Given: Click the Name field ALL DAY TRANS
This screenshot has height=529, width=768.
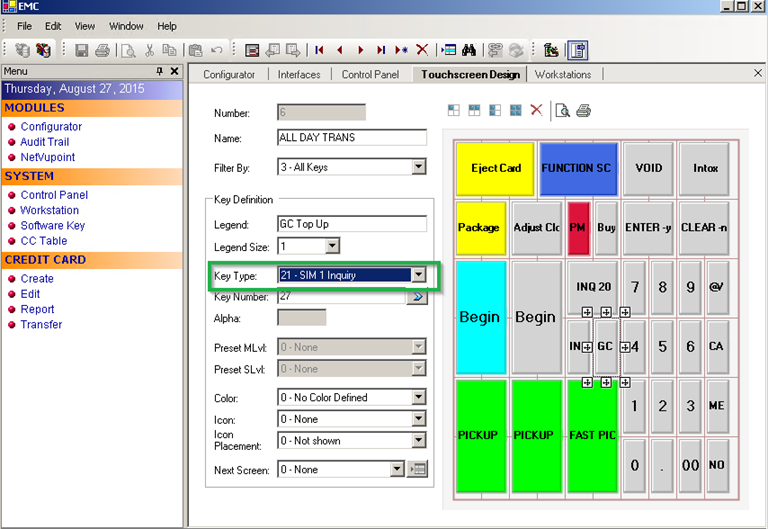Looking at the screenshot, I should tap(352, 137).
